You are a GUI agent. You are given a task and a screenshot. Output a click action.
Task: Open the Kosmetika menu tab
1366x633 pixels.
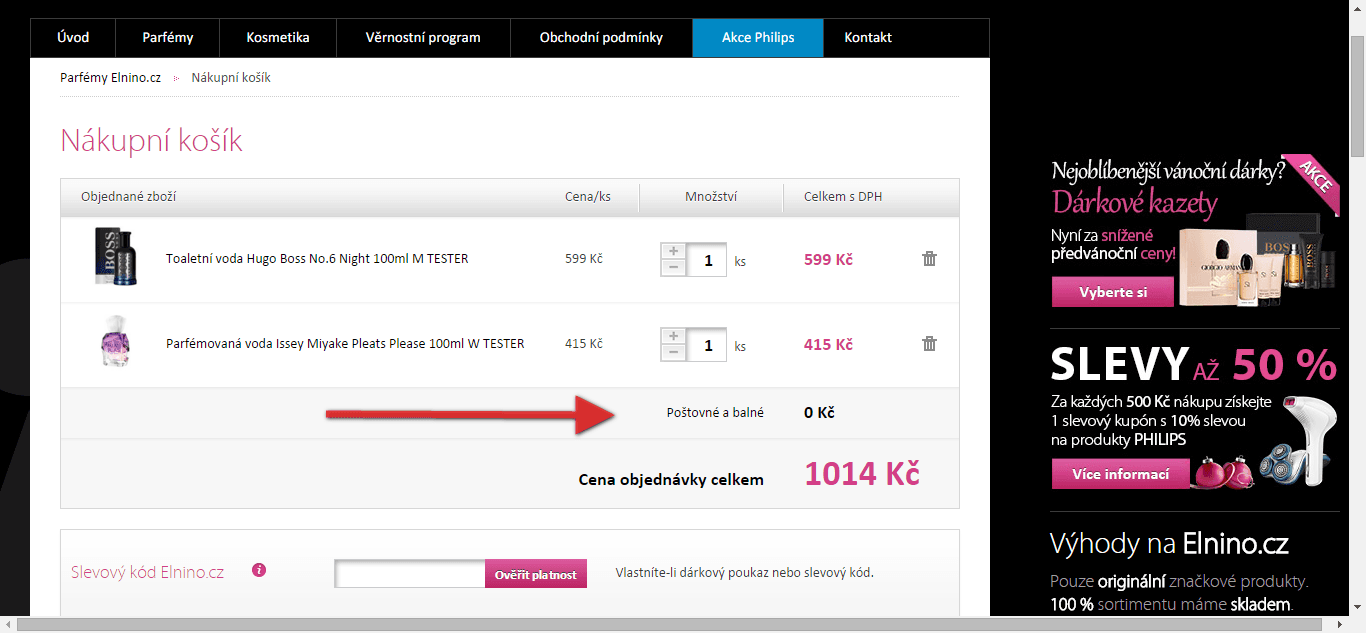278,38
